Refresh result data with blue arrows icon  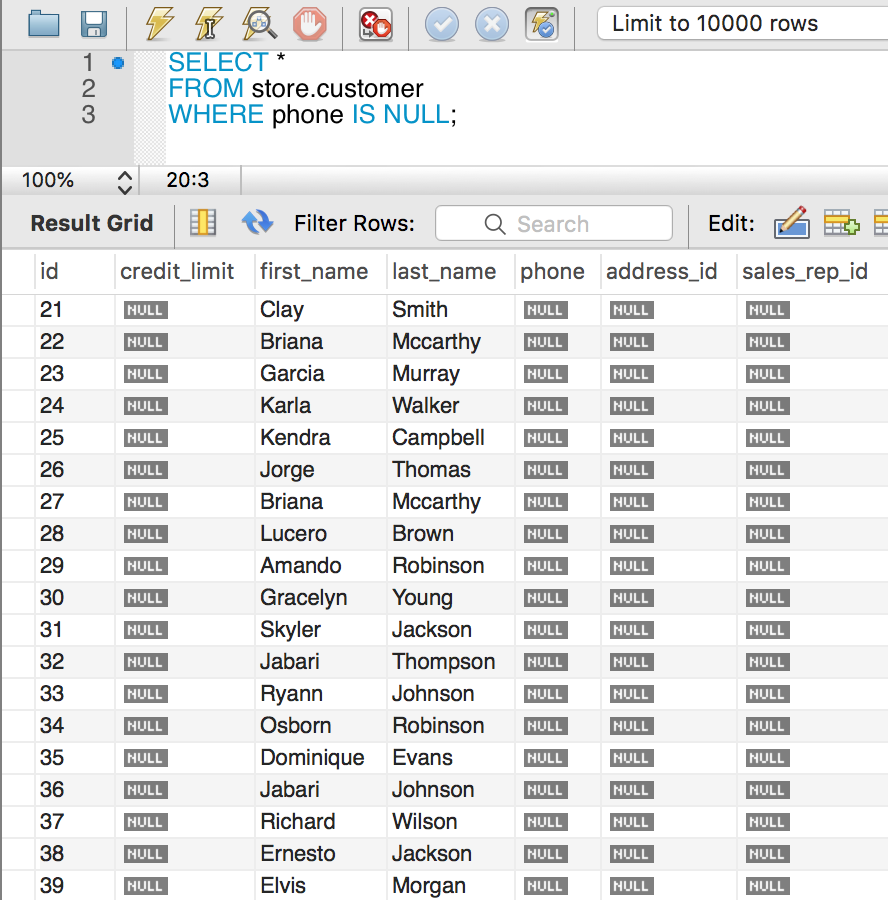[257, 223]
